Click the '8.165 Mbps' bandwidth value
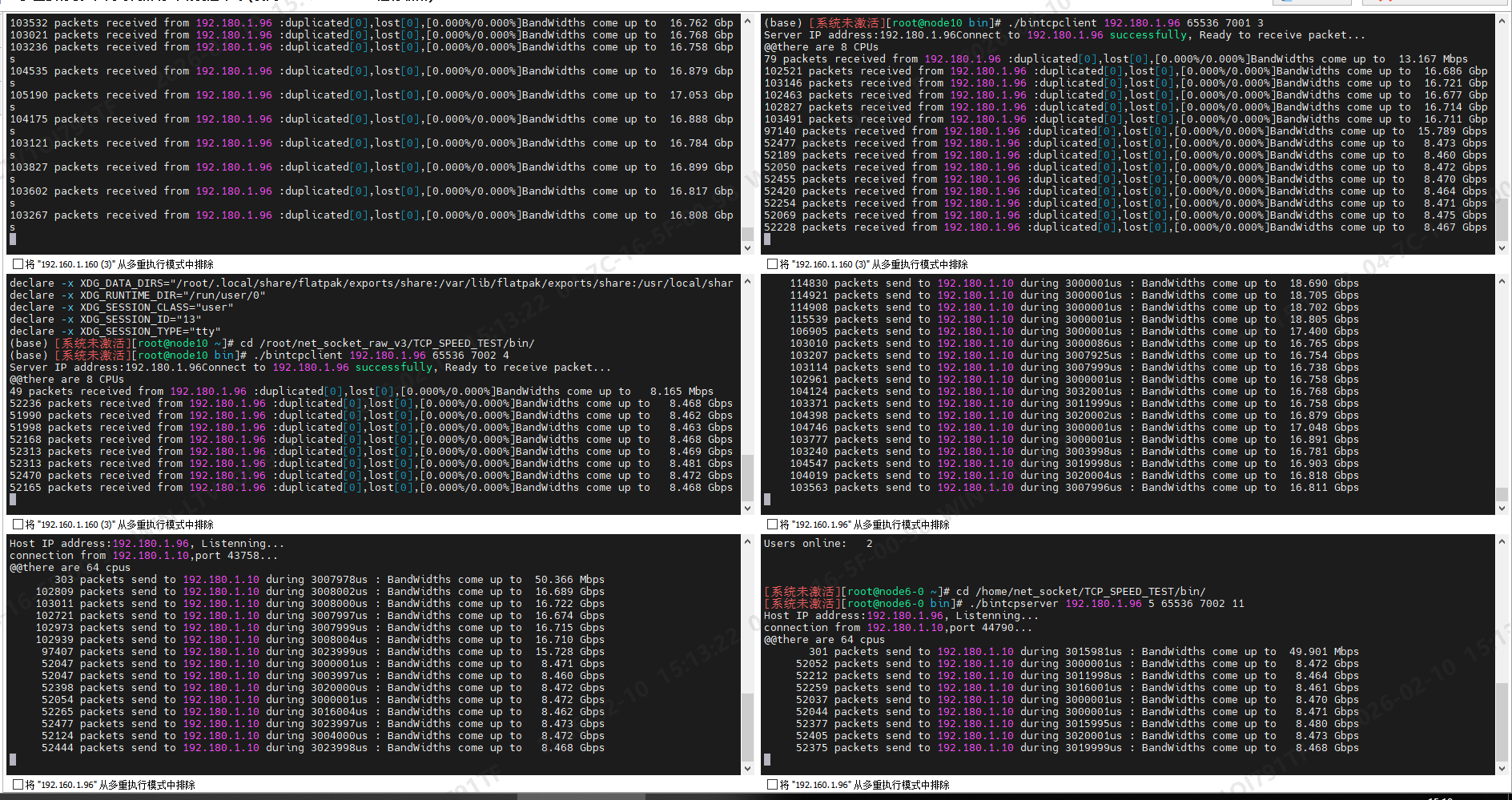 point(682,392)
